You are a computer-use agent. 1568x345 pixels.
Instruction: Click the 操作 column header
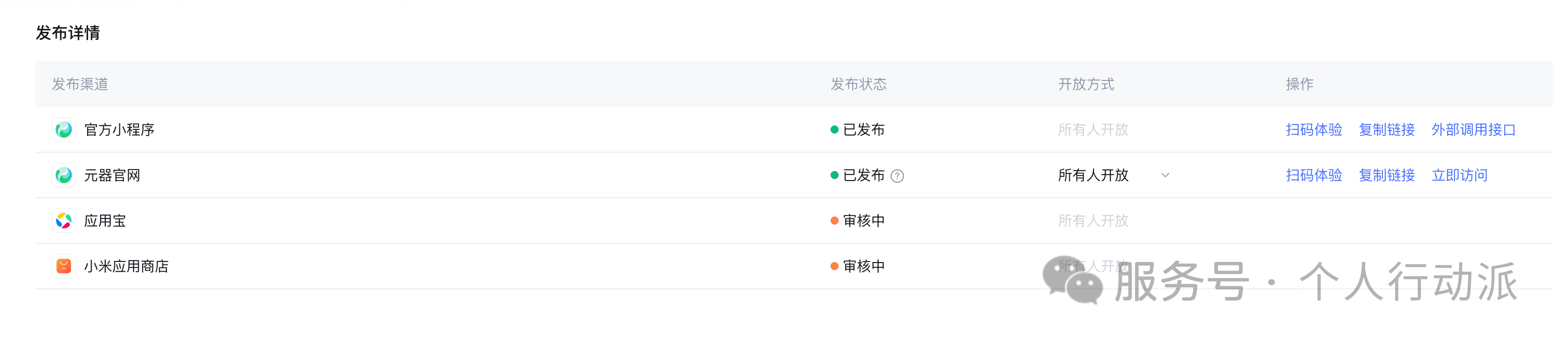pos(1299,84)
